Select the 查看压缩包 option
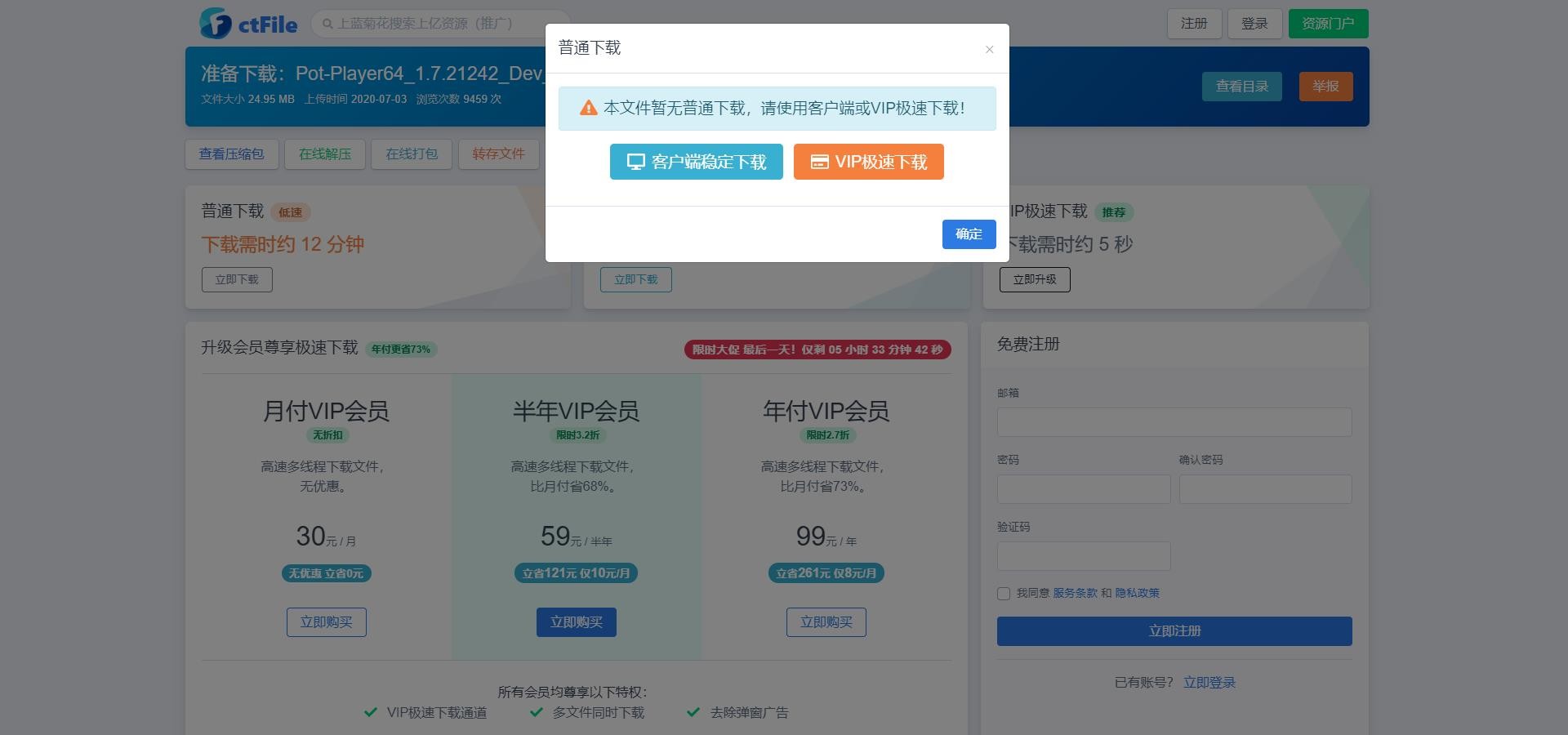 pos(231,154)
